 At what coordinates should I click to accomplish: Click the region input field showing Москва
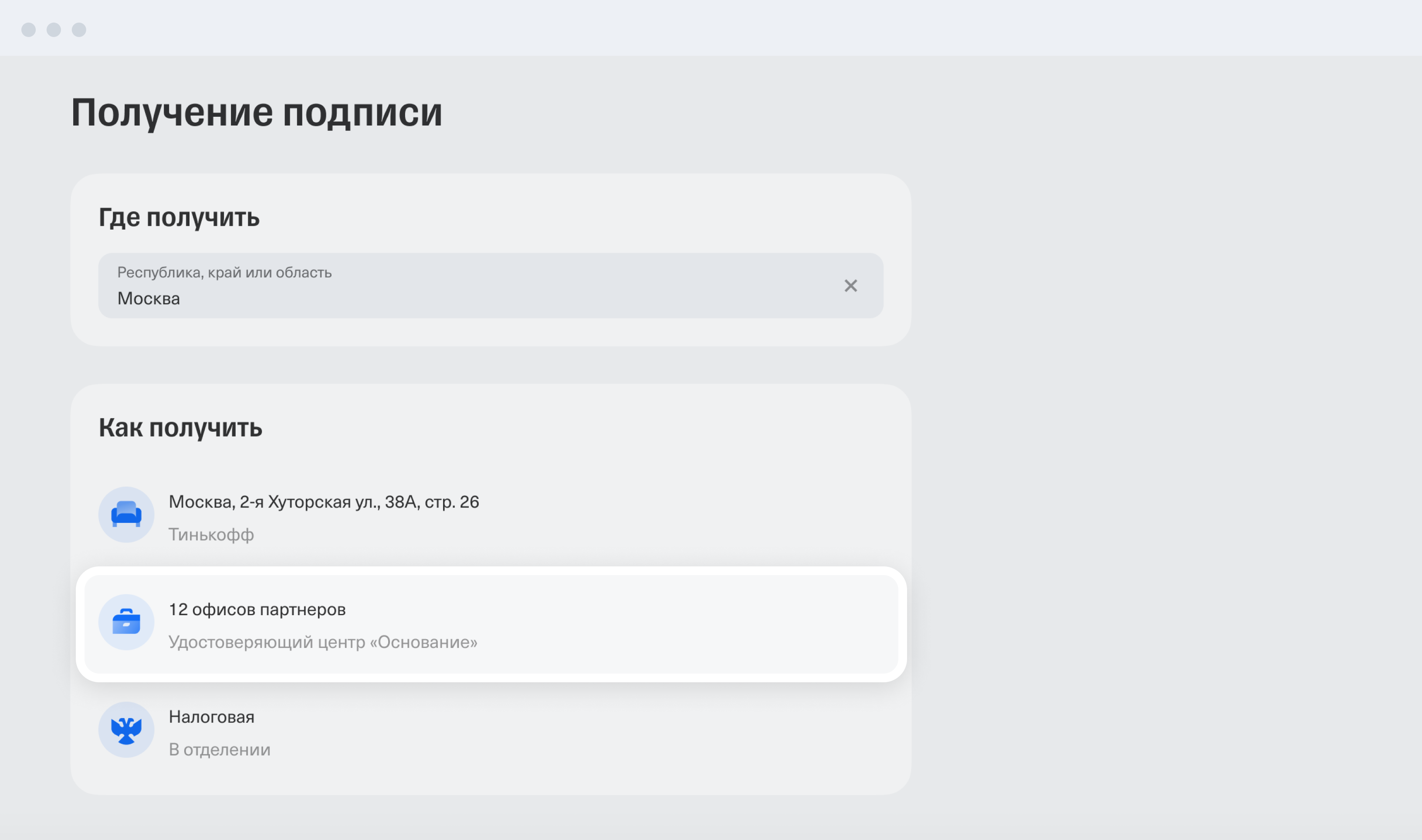491,286
